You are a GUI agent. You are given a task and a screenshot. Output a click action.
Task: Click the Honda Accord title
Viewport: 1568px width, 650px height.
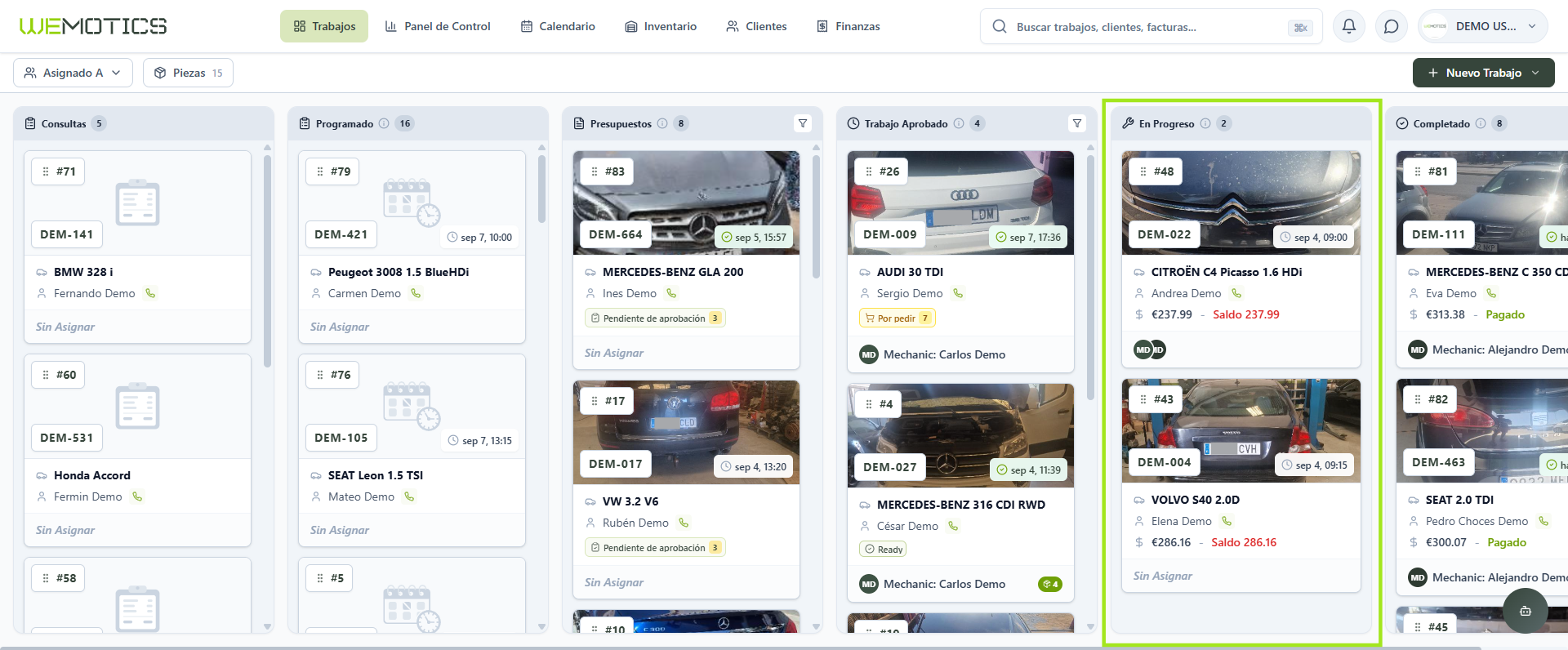coord(92,475)
